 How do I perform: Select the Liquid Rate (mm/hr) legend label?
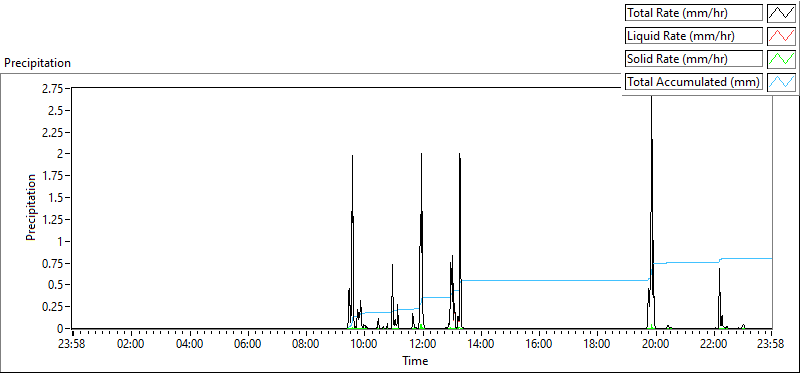point(694,36)
